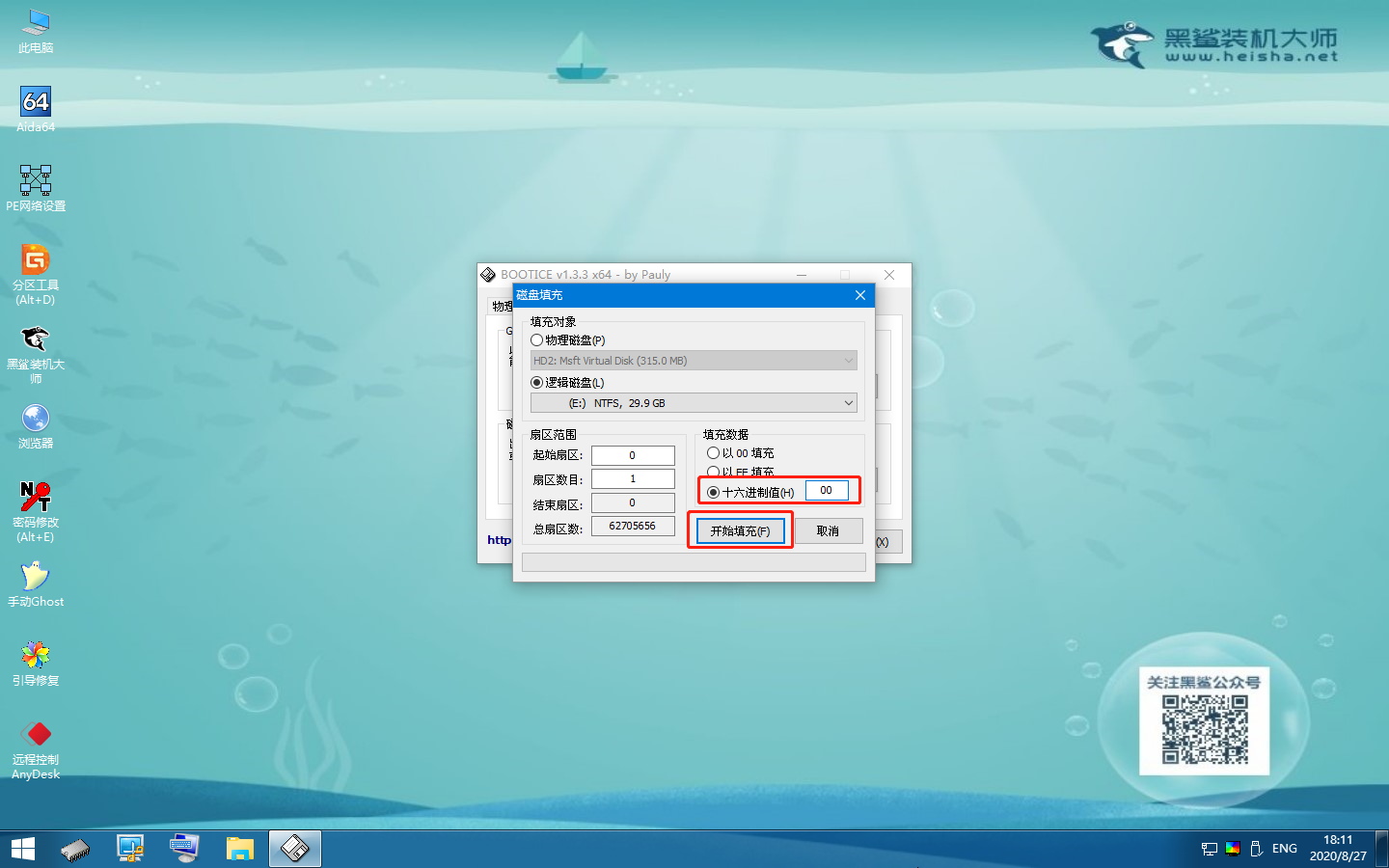
Task: Click the keyboard computer taskbar icon
Action: (x=184, y=849)
